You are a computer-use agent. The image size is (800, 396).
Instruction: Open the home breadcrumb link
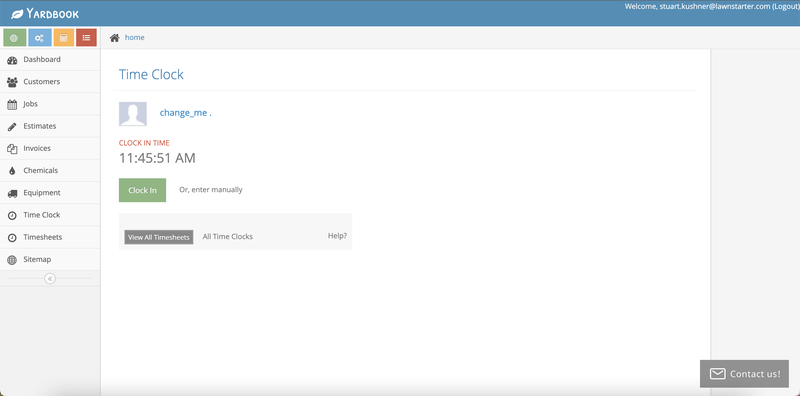pyautogui.click(x=135, y=37)
